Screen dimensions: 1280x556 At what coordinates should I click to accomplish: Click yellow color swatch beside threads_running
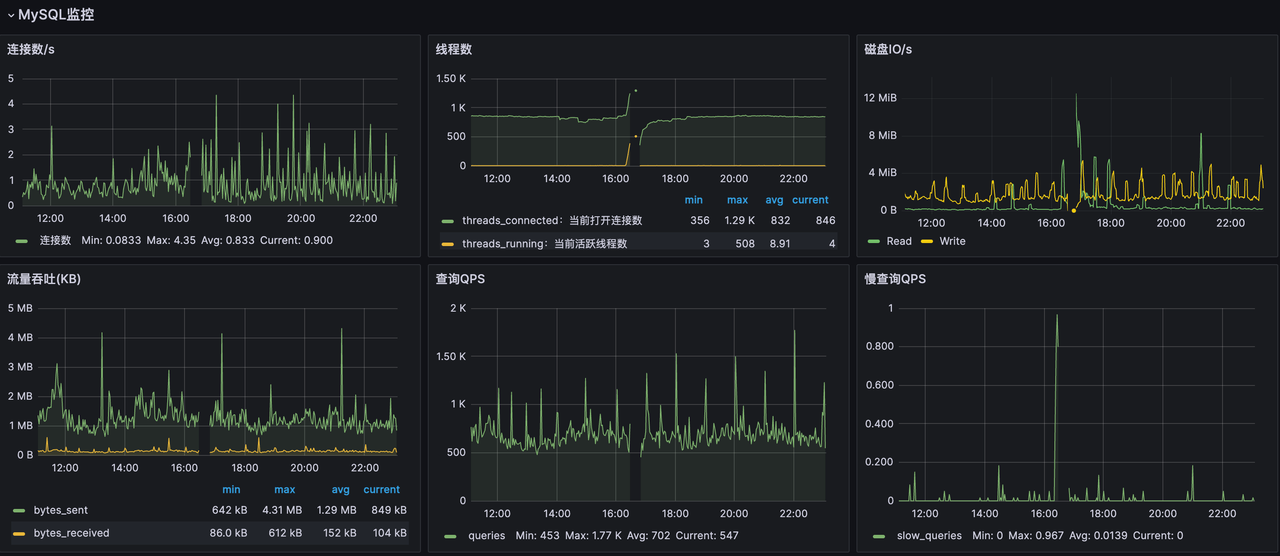coord(447,243)
